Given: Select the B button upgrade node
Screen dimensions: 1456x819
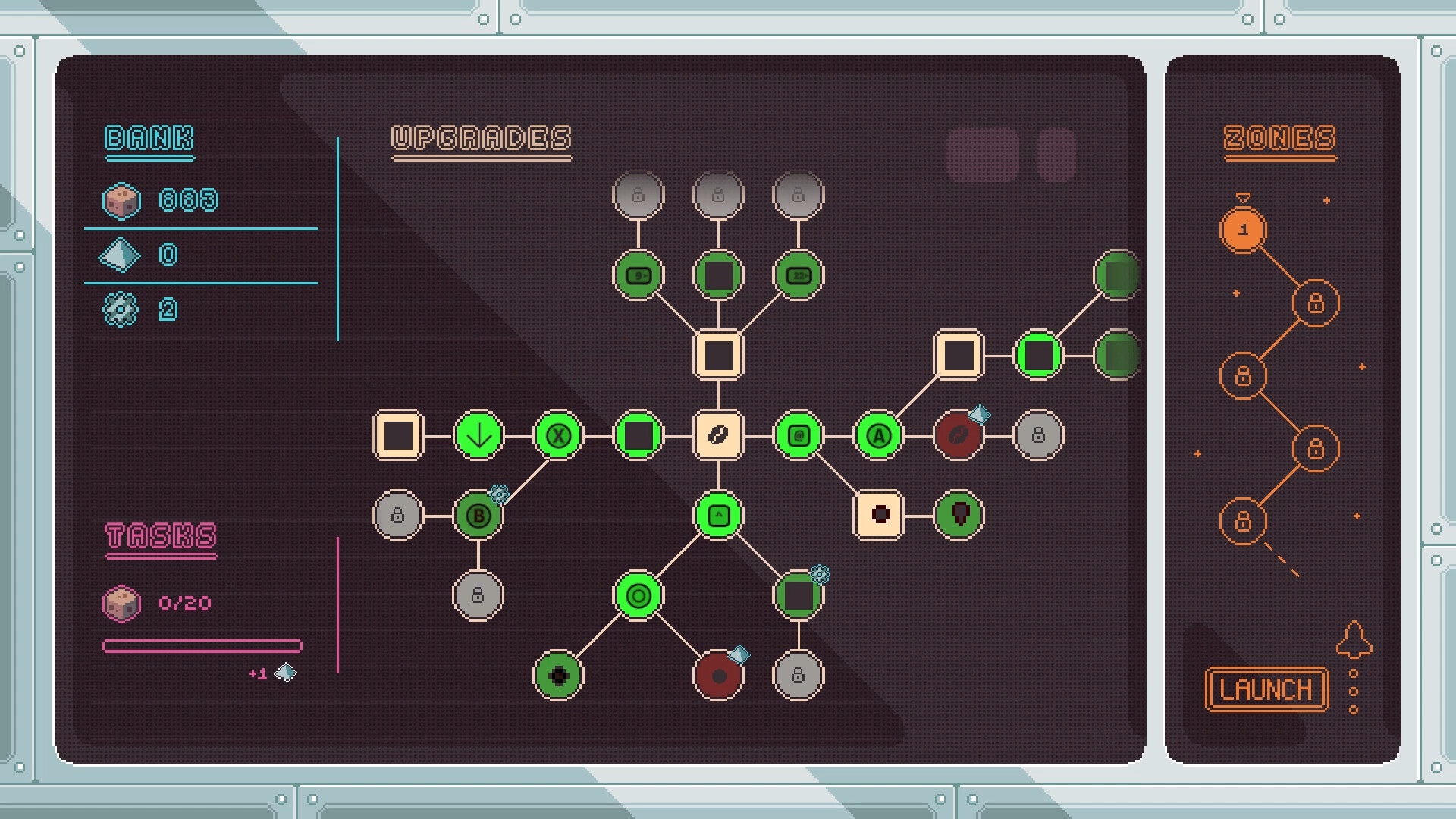Looking at the screenshot, I should [x=479, y=516].
